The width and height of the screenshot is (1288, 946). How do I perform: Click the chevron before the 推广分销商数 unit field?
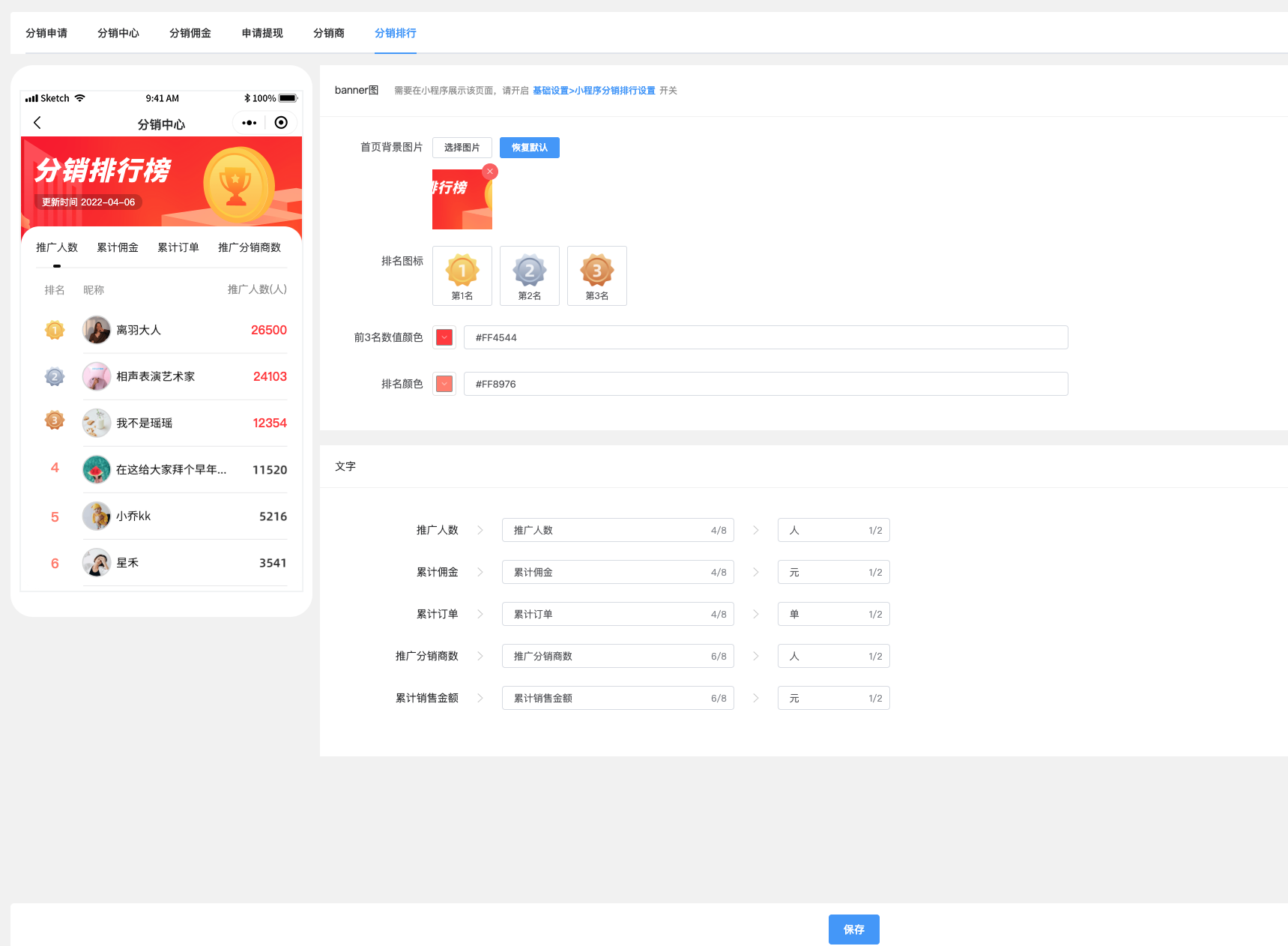(756, 656)
